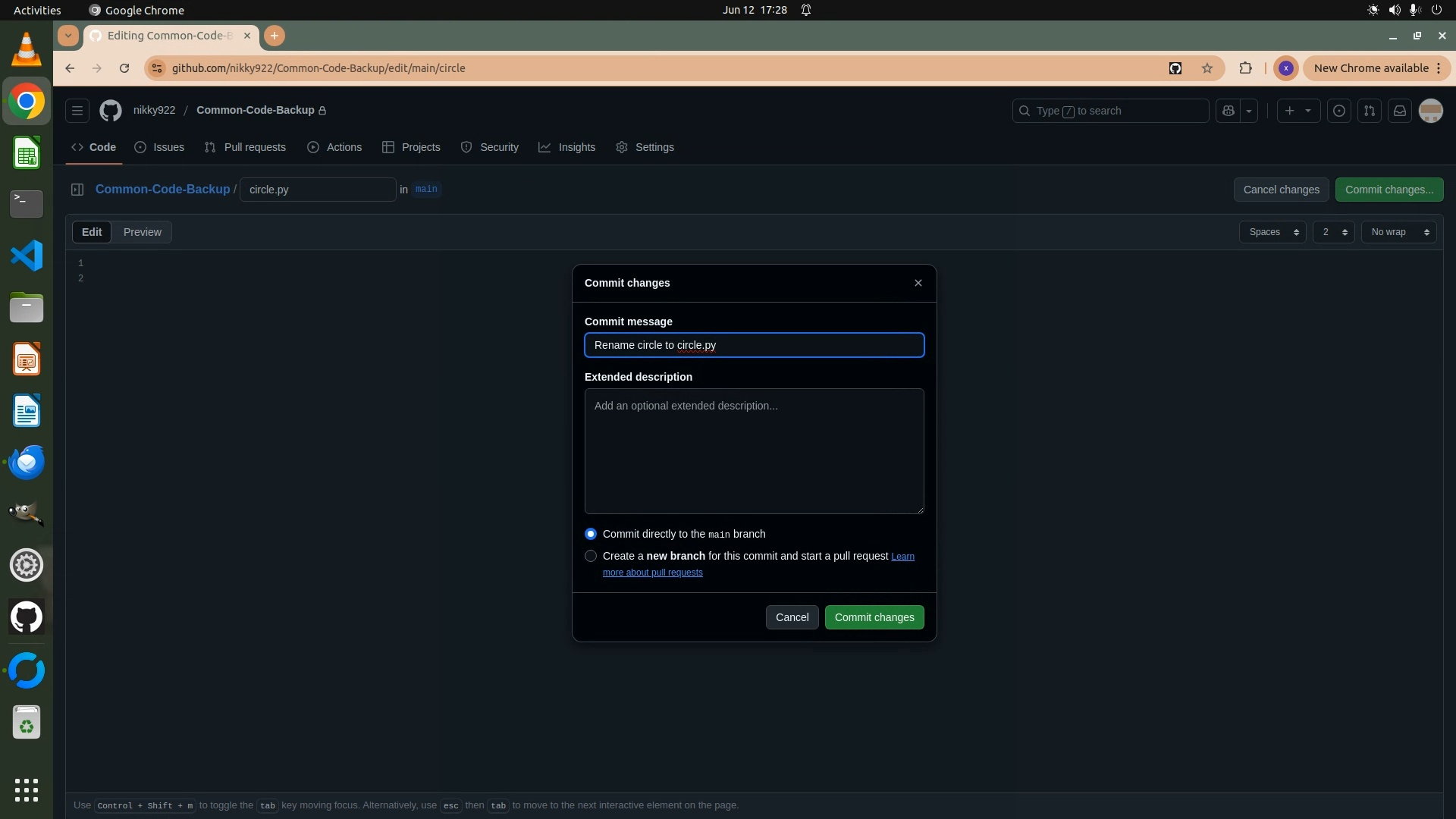The width and height of the screenshot is (1456, 819).
Task: Open the Spaces indent mode dropdown
Action: coord(1272,232)
